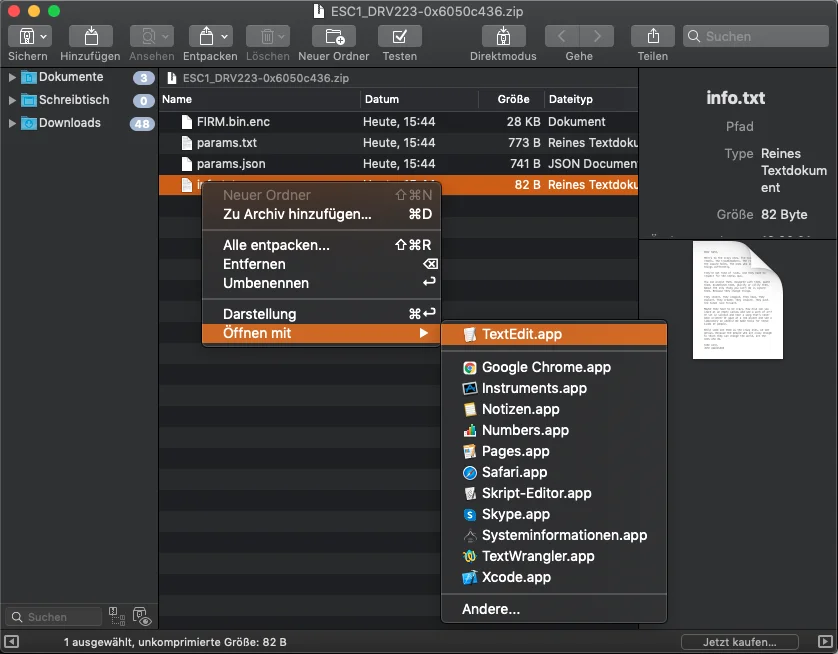Screen dimensions: 838x654
Task: Expand the Dokumente sidebar folder
Action: coord(12,77)
